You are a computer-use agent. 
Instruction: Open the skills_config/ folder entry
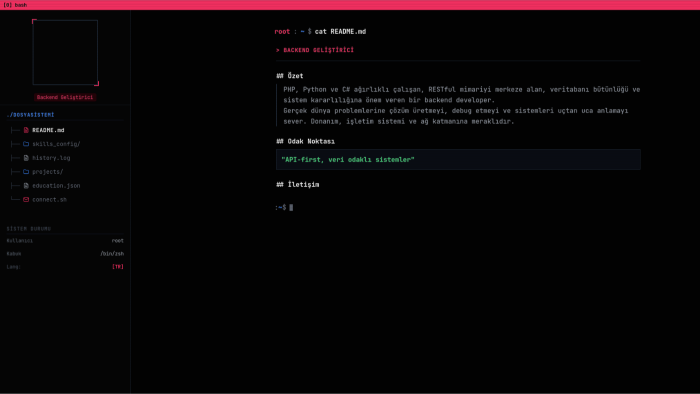point(56,144)
